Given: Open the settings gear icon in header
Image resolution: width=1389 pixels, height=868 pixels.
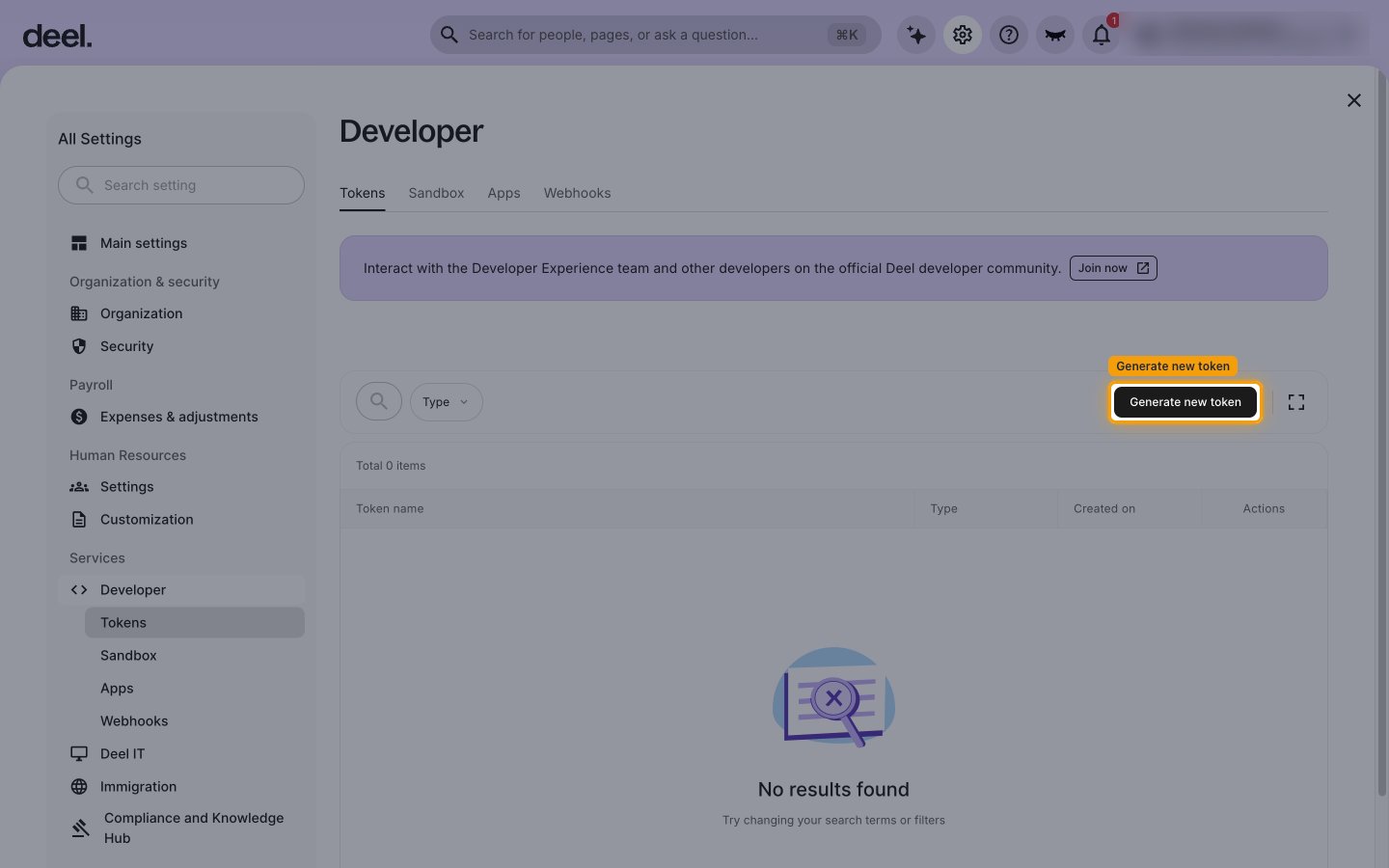Looking at the screenshot, I should (962, 35).
